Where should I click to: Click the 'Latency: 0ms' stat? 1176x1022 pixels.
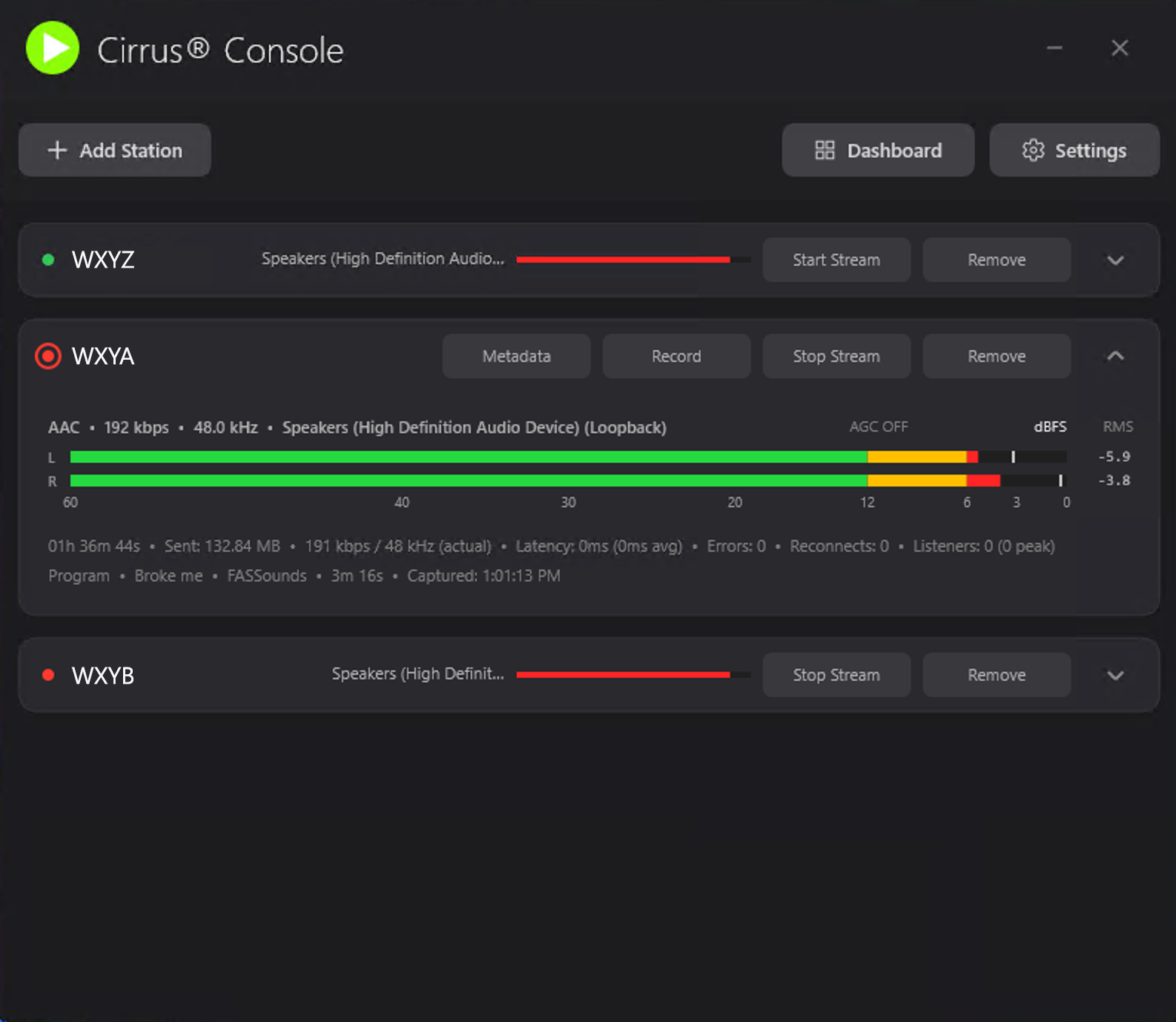[x=599, y=547]
